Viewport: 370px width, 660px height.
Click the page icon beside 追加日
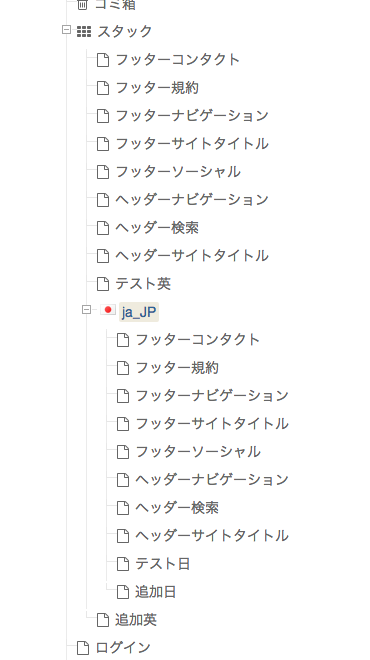point(122,592)
